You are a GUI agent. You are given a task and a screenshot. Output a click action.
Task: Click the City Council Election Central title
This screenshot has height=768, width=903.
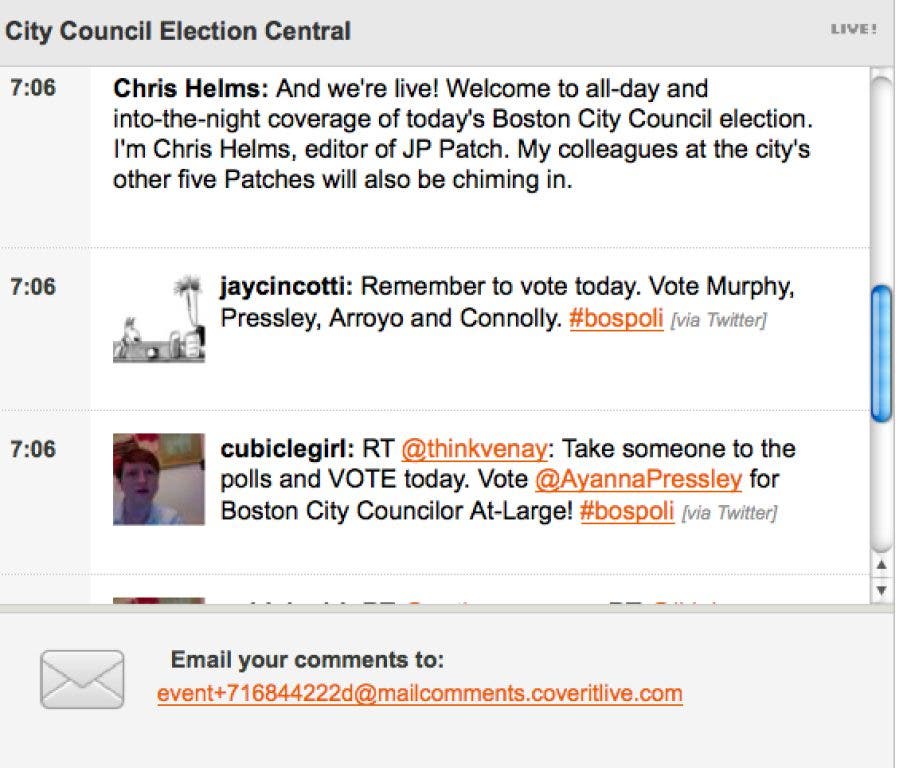178,31
